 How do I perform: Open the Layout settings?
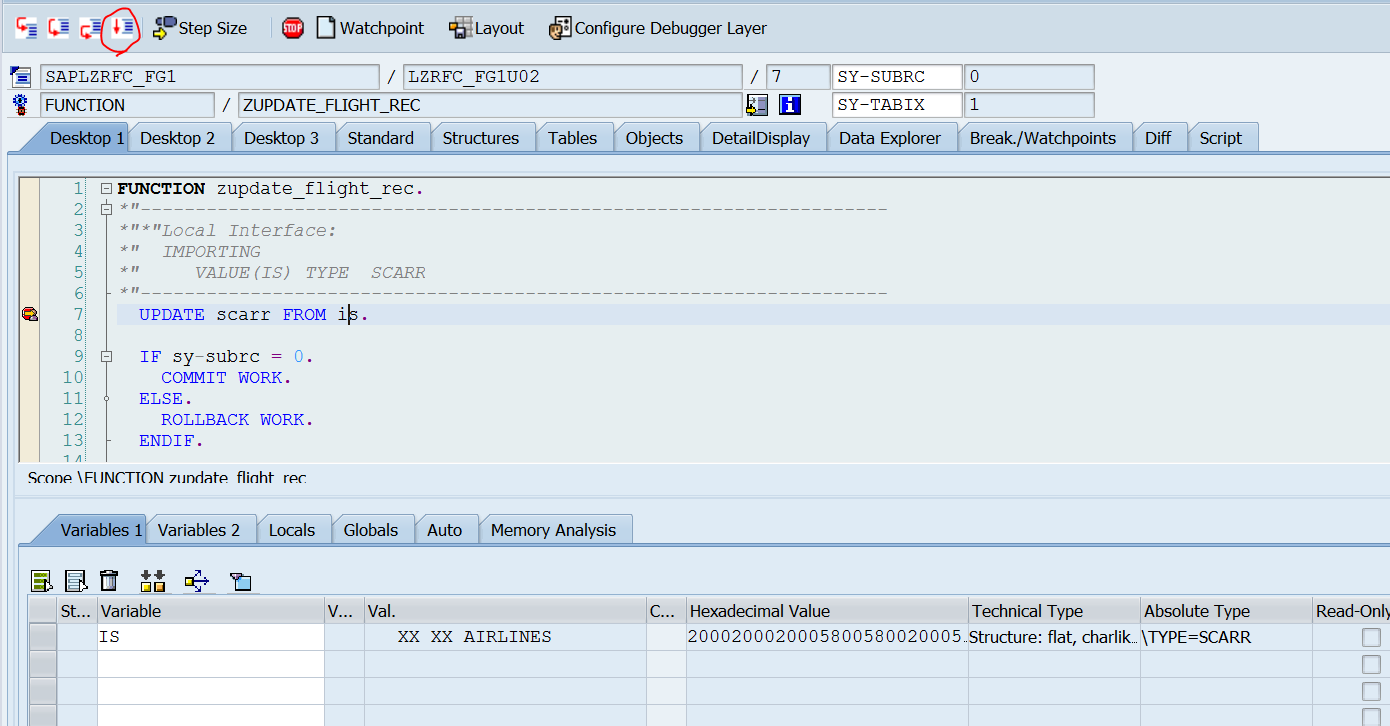click(x=487, y=27)
